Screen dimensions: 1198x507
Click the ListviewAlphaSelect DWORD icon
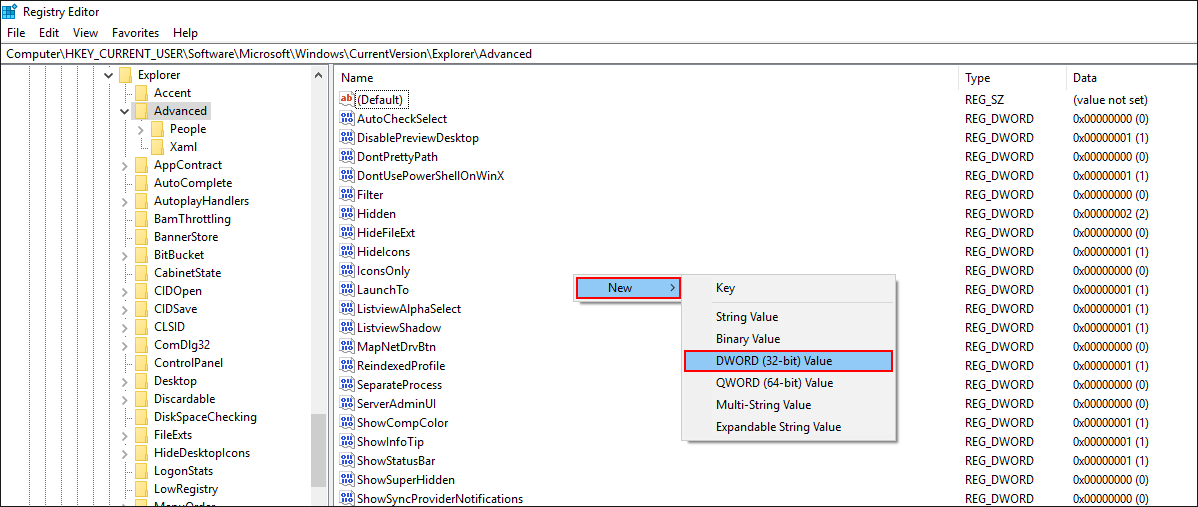(x=347, y=308)
